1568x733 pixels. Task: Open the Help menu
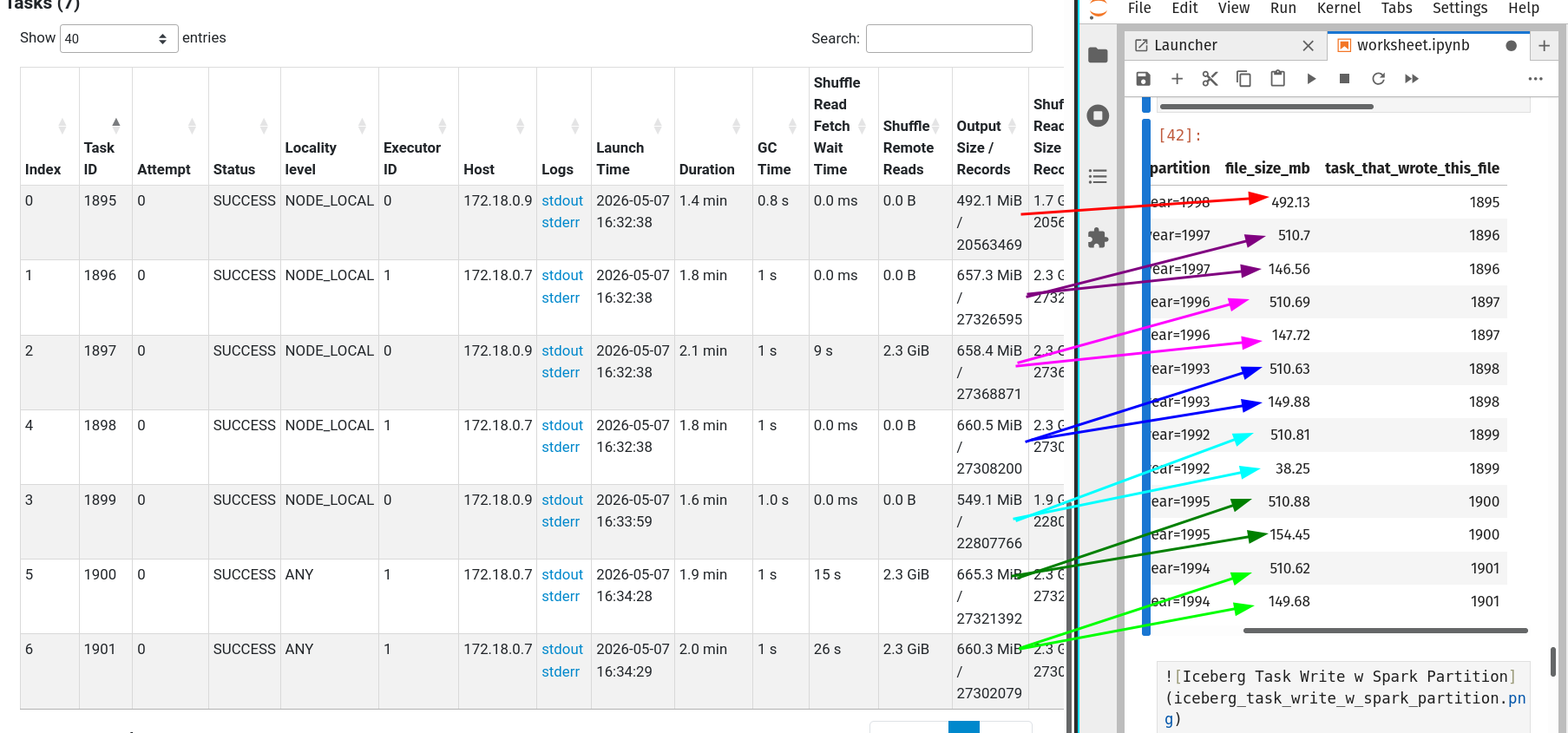tap(1524, 8)
